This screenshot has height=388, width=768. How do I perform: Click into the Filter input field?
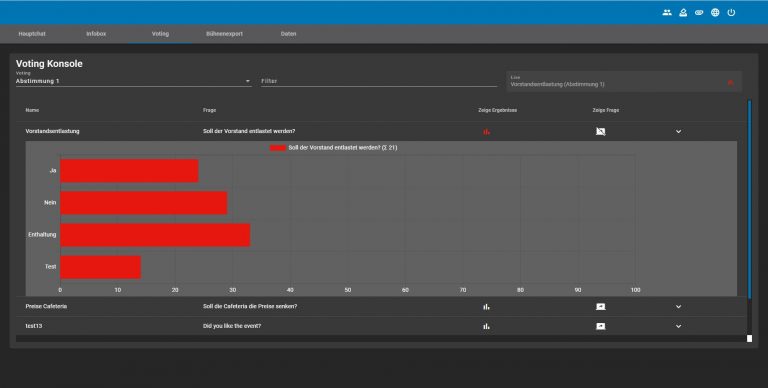pyautogui.click(x=379, y=81)
